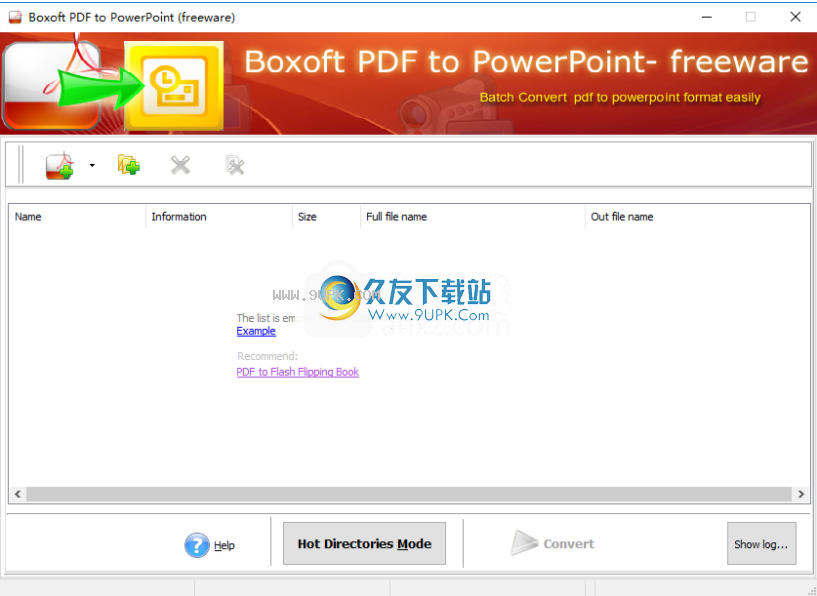The height and width of the screenshot is (596, 817).
Task: Click the horizontal scrollbar left arrow
Action: pos(18,494)
